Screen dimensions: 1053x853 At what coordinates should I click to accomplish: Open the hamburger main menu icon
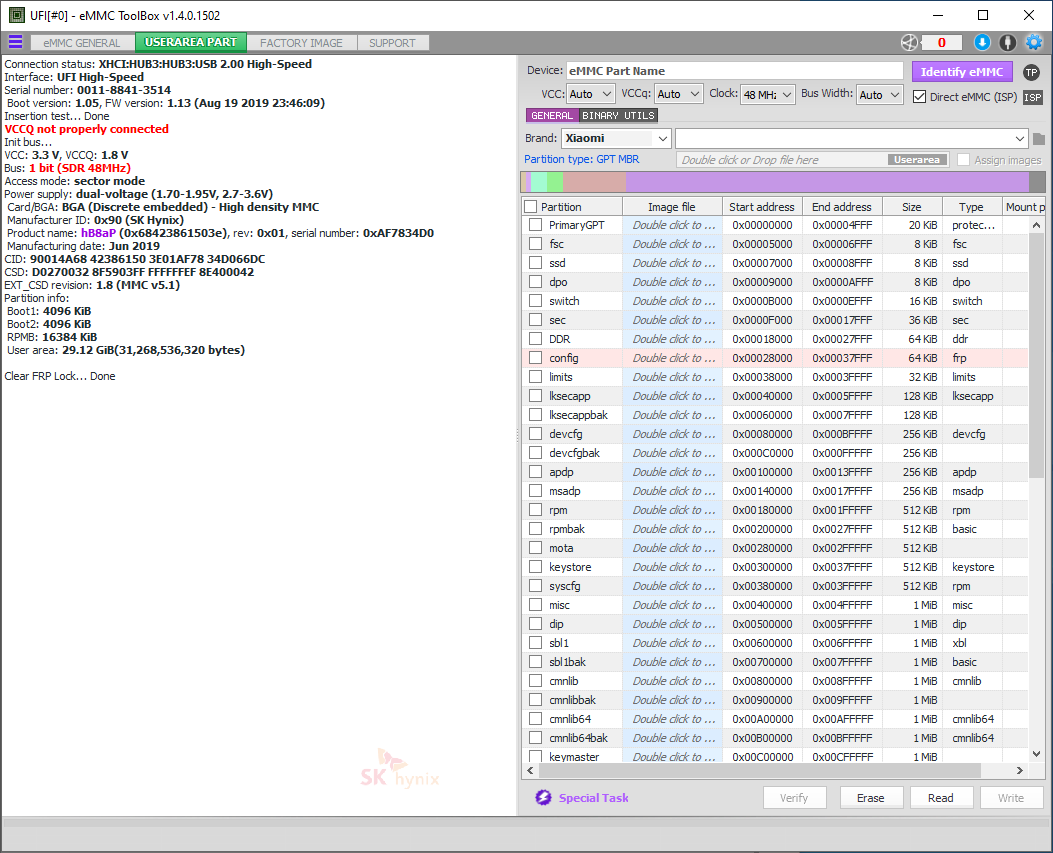point(15,42)
